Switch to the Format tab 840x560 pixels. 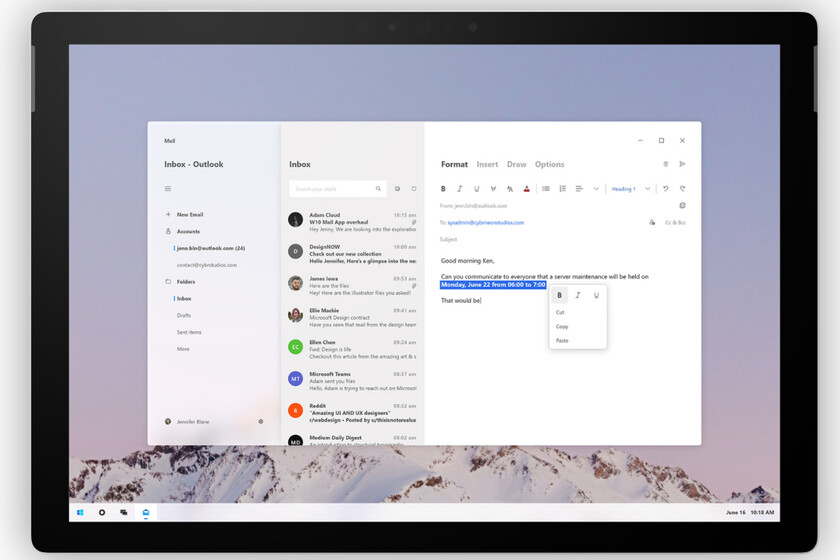454,165
